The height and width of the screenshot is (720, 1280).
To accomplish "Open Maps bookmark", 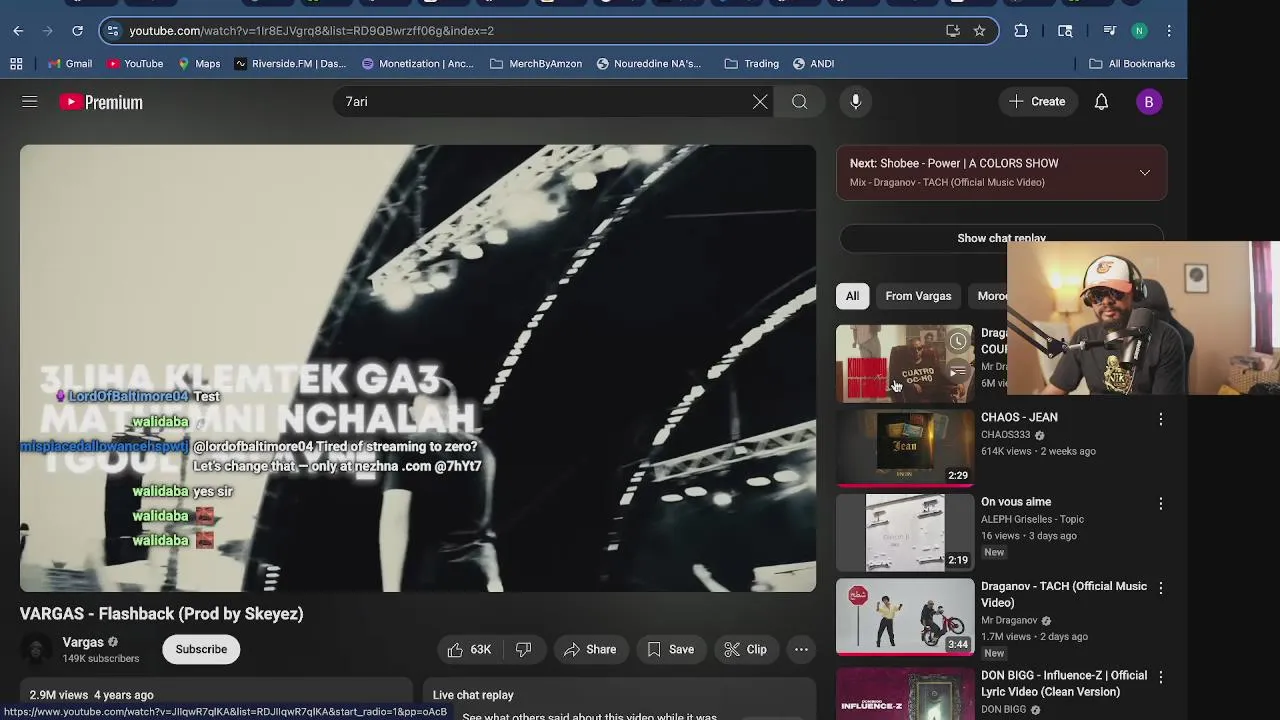I will pos(198,64).
